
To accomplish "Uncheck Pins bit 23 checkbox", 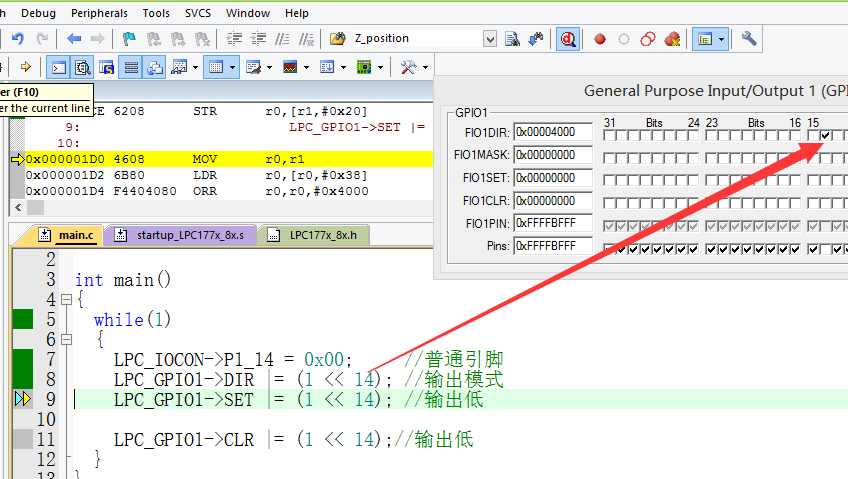I will pyautogui.click(x=711, y=249).
